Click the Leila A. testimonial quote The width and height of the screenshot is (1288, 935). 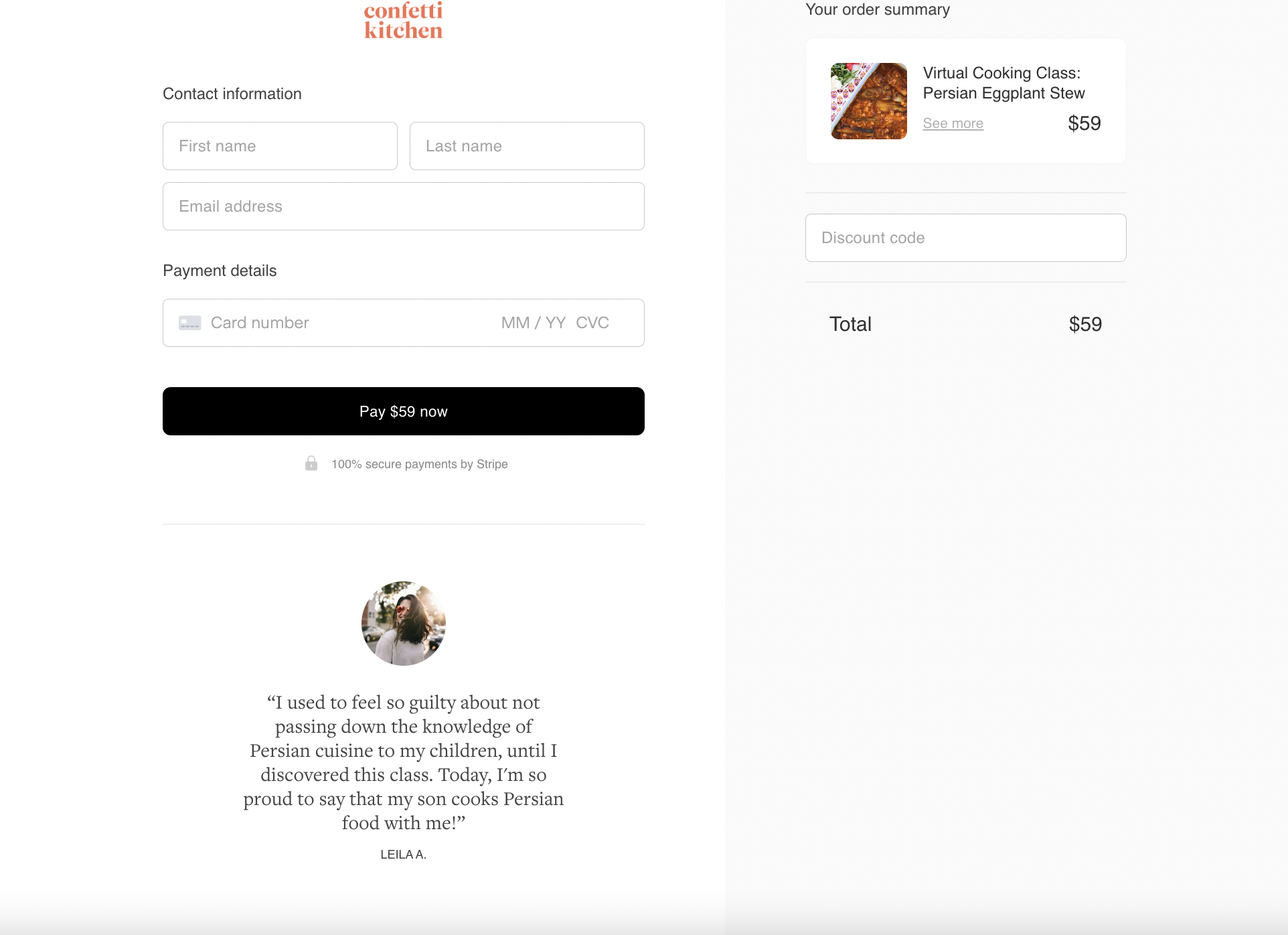point(403,762)
